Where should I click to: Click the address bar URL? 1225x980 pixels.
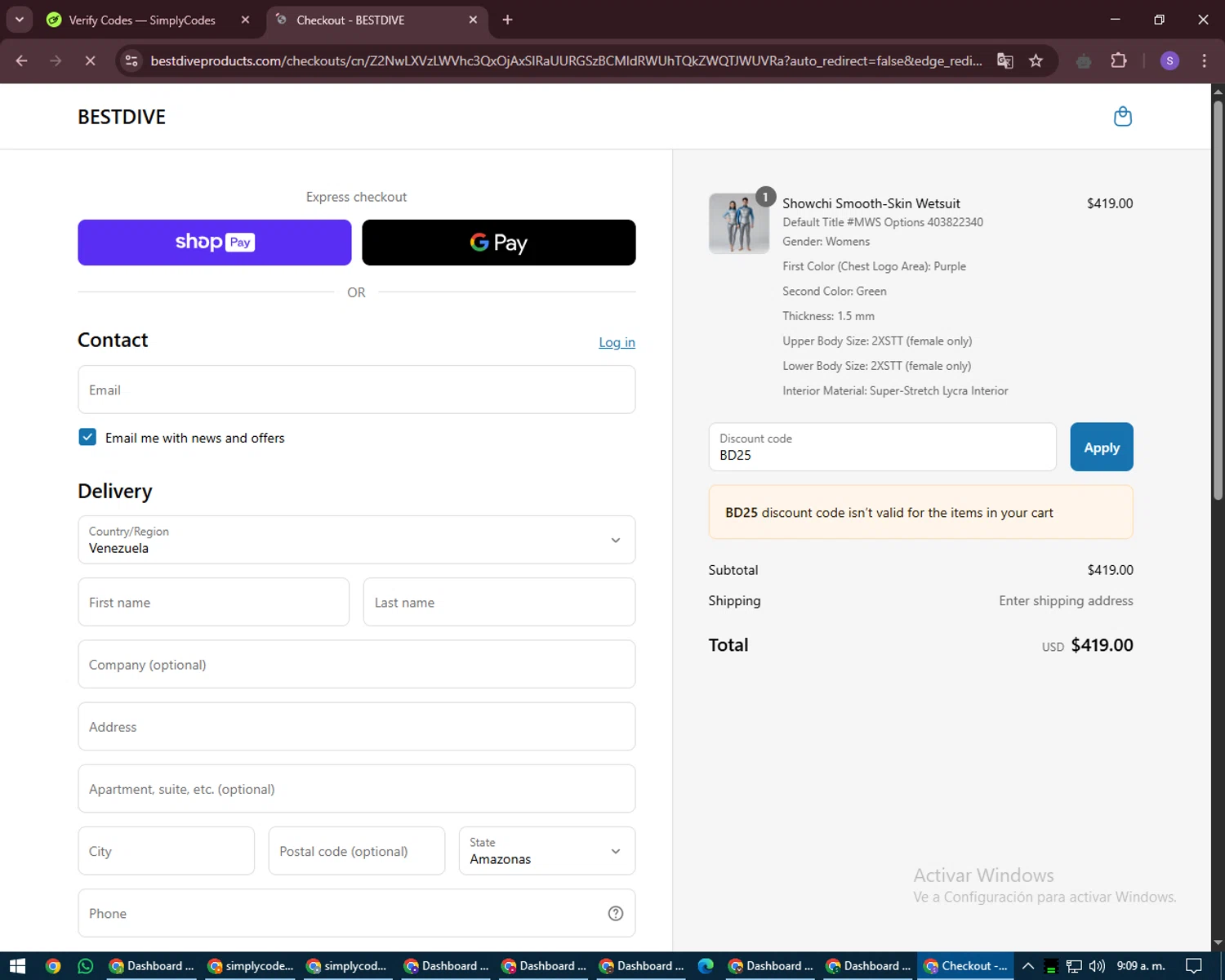pos(566,60)
